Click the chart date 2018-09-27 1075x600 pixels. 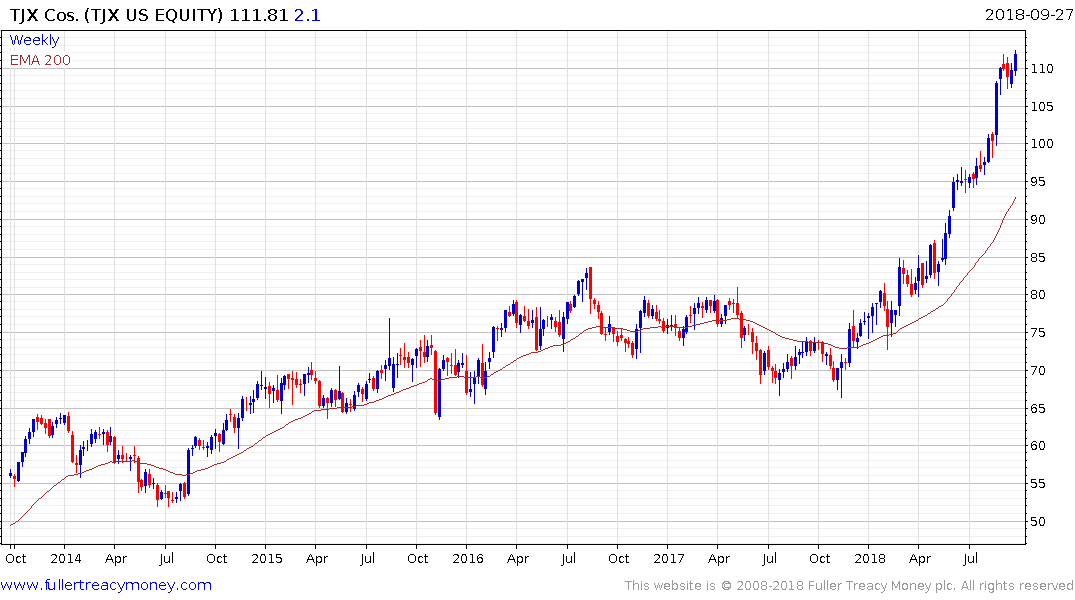(x=1028, y=15)
